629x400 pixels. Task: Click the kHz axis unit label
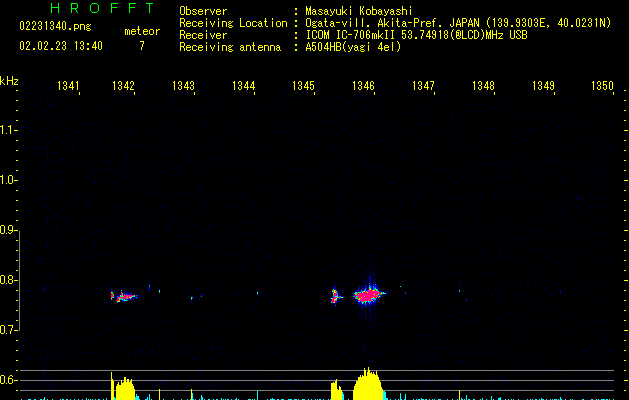[9, 81]
